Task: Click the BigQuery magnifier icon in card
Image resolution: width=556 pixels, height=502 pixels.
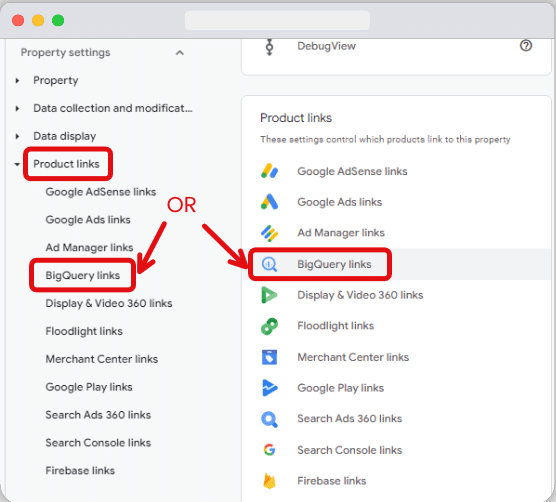Action: point(269,264)
